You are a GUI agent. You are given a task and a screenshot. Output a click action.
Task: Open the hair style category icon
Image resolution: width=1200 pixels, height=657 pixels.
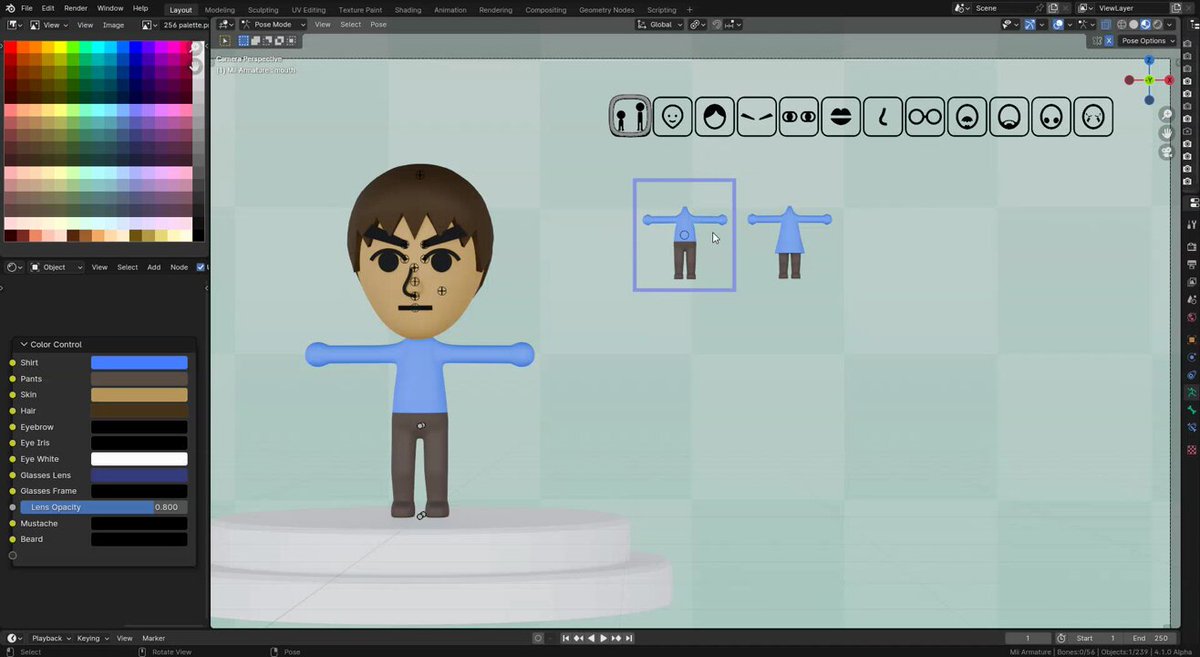(x=714, y=117)
